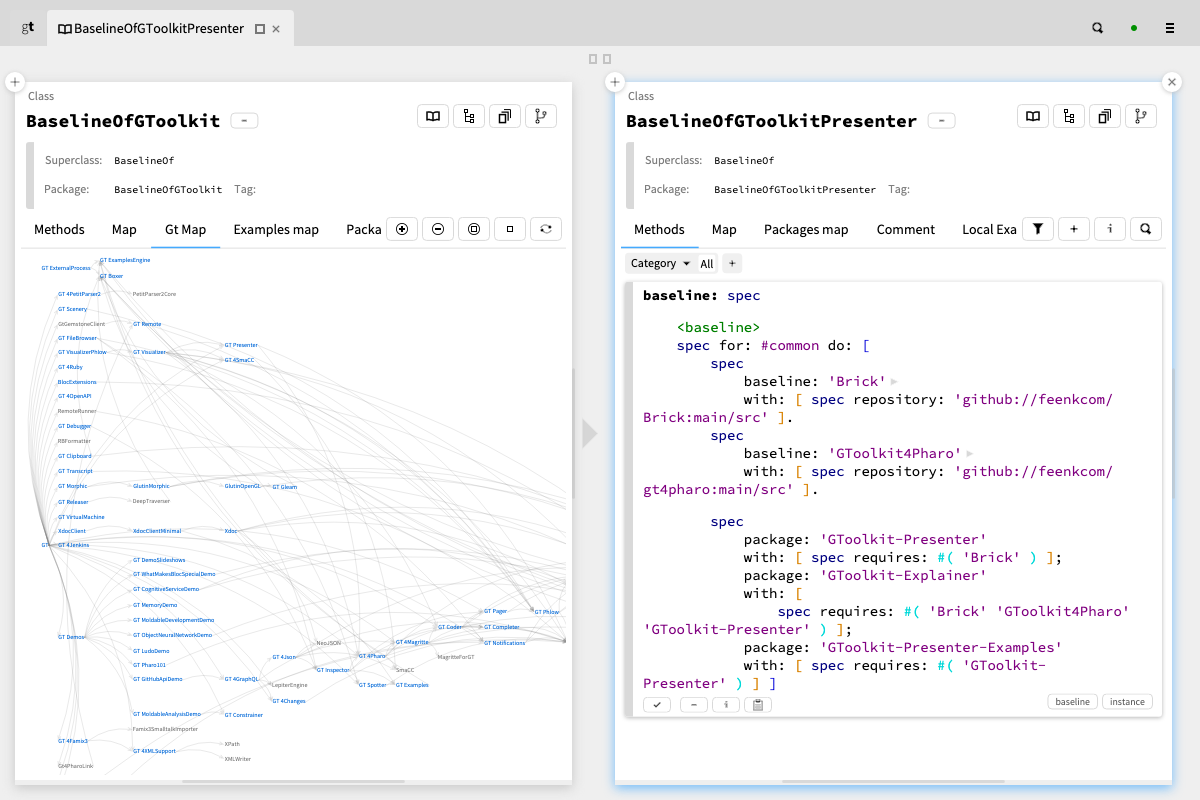This screenshot has width=1200, height=800.
Task: Open the Spotter search icon in top bar
Action: [1097, 28]
